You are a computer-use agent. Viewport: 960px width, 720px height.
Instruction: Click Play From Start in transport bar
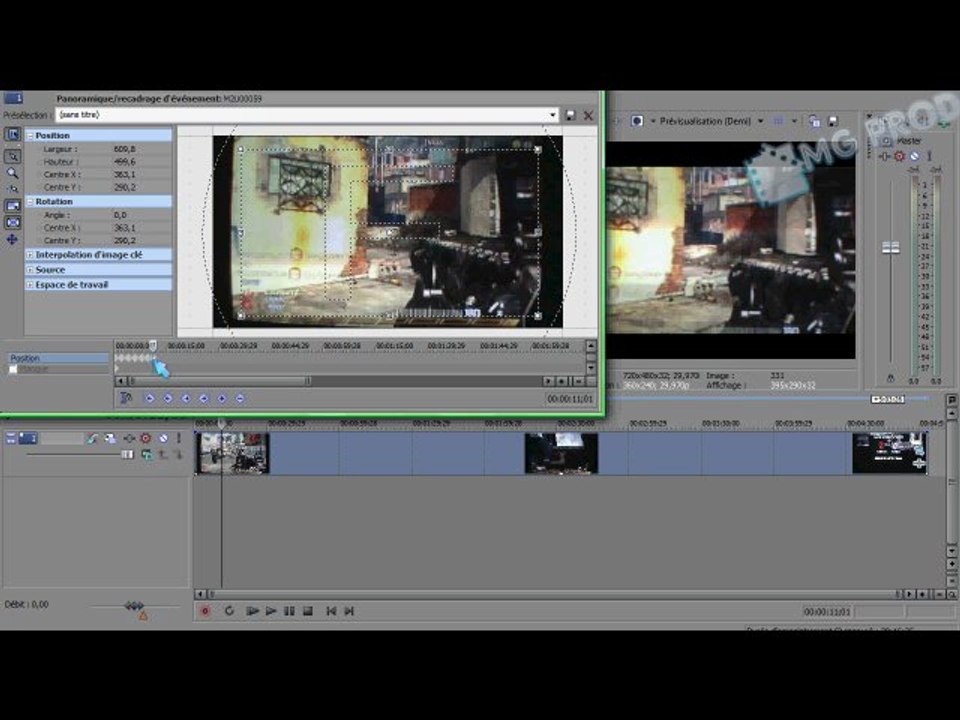[x=252, y=611]
